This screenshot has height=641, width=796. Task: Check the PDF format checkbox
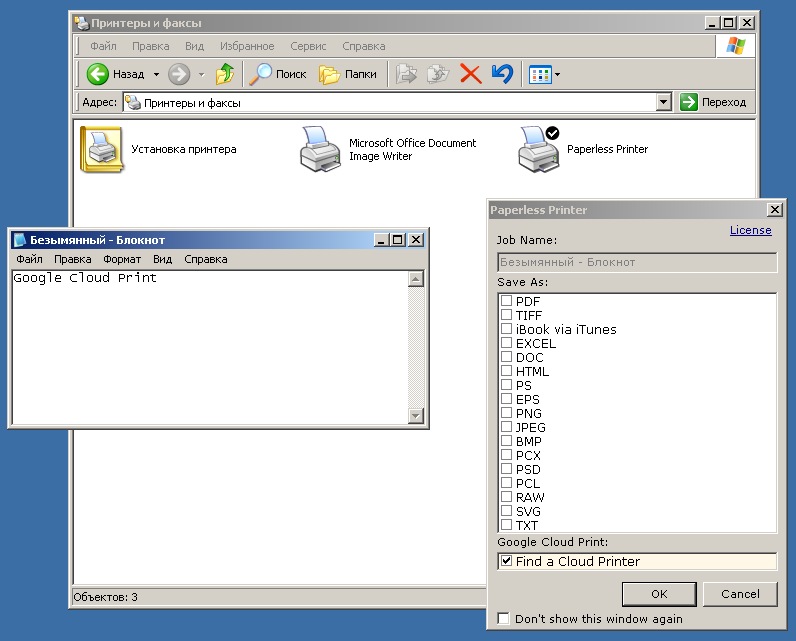coord(506,300)
